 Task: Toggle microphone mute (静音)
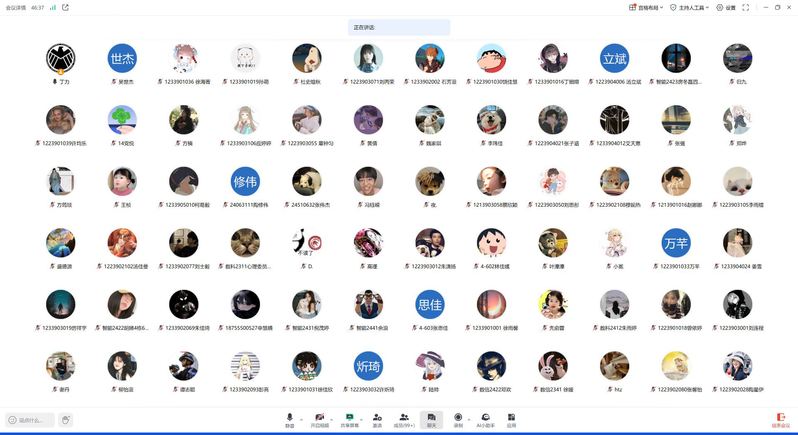(x=289, y=419)
